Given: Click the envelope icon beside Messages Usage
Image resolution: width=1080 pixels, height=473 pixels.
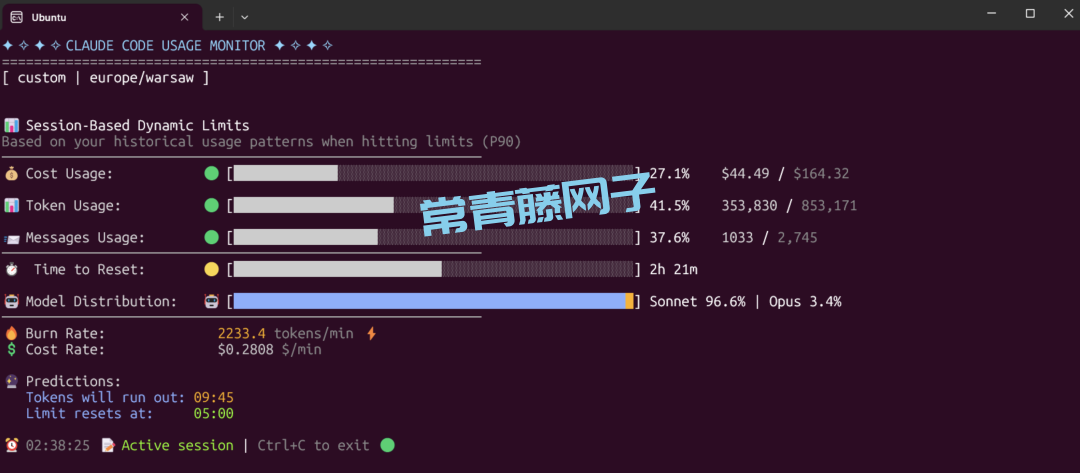Looking at the screenshot, I should tap(11, 238).
